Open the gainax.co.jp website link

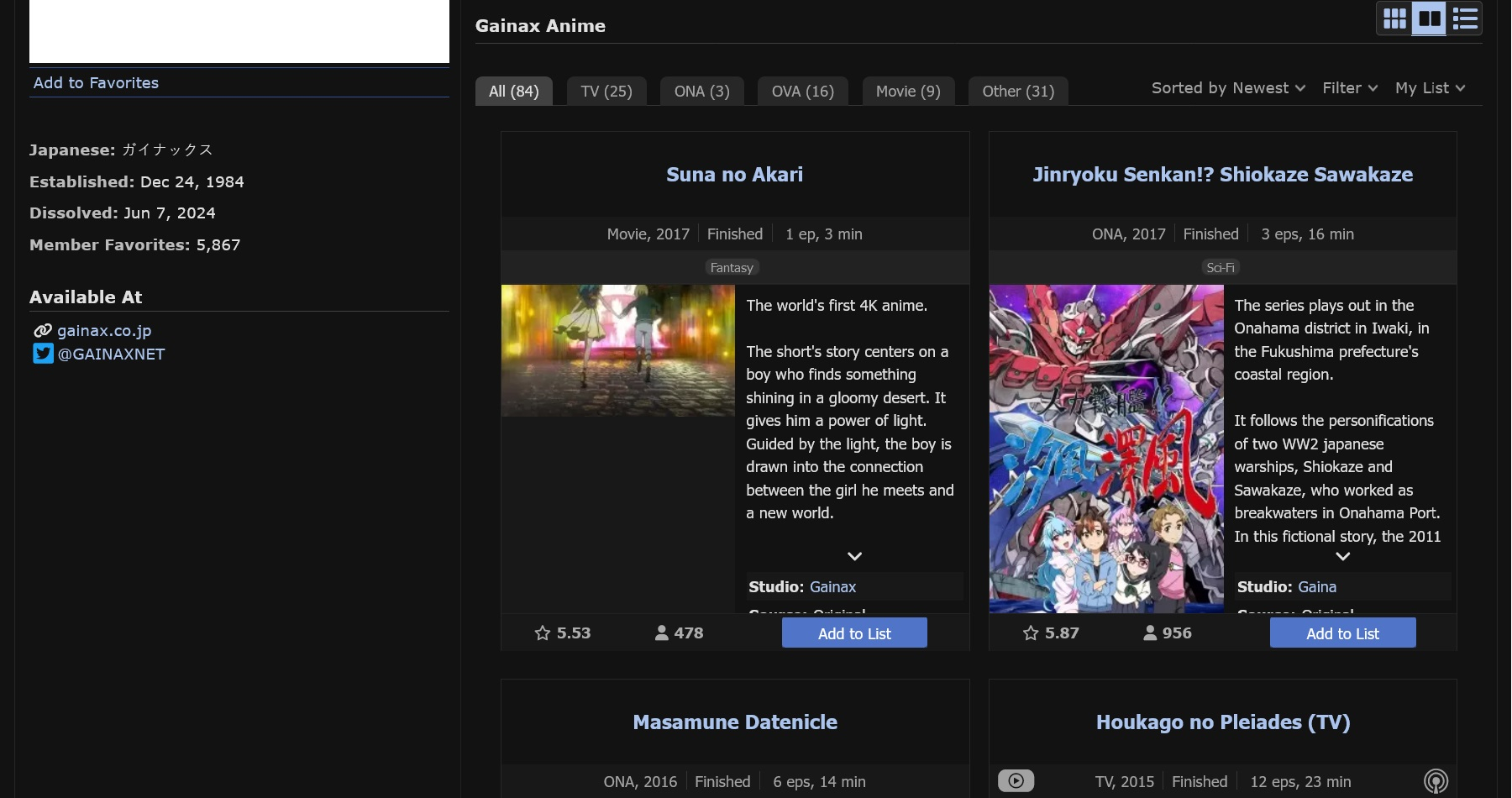click(104, 330)
